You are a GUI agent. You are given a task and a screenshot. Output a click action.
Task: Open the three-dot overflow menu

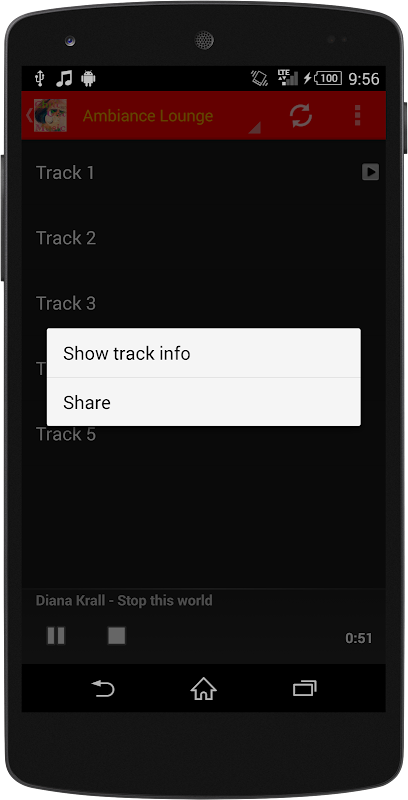pos(357,116)
